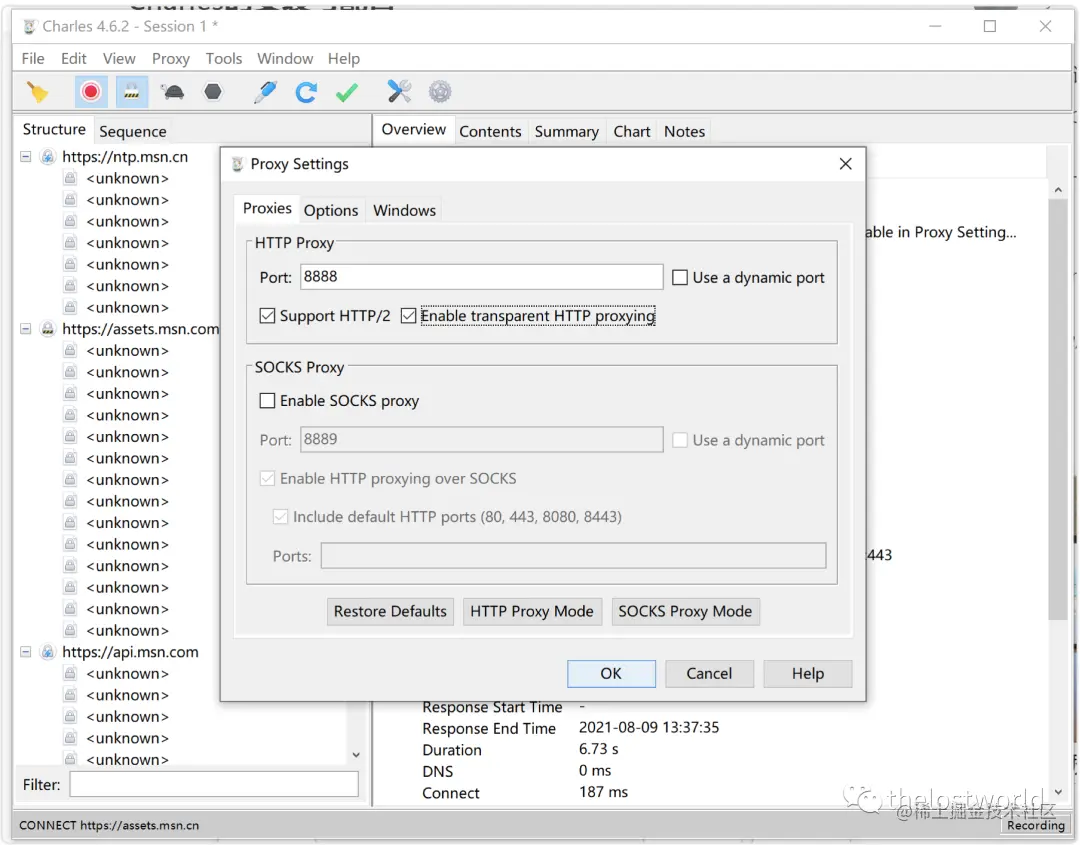Screen dimensions: 1080x845
Task: Select first <unknown> under ntp.msn.cn
Action: 127,178
